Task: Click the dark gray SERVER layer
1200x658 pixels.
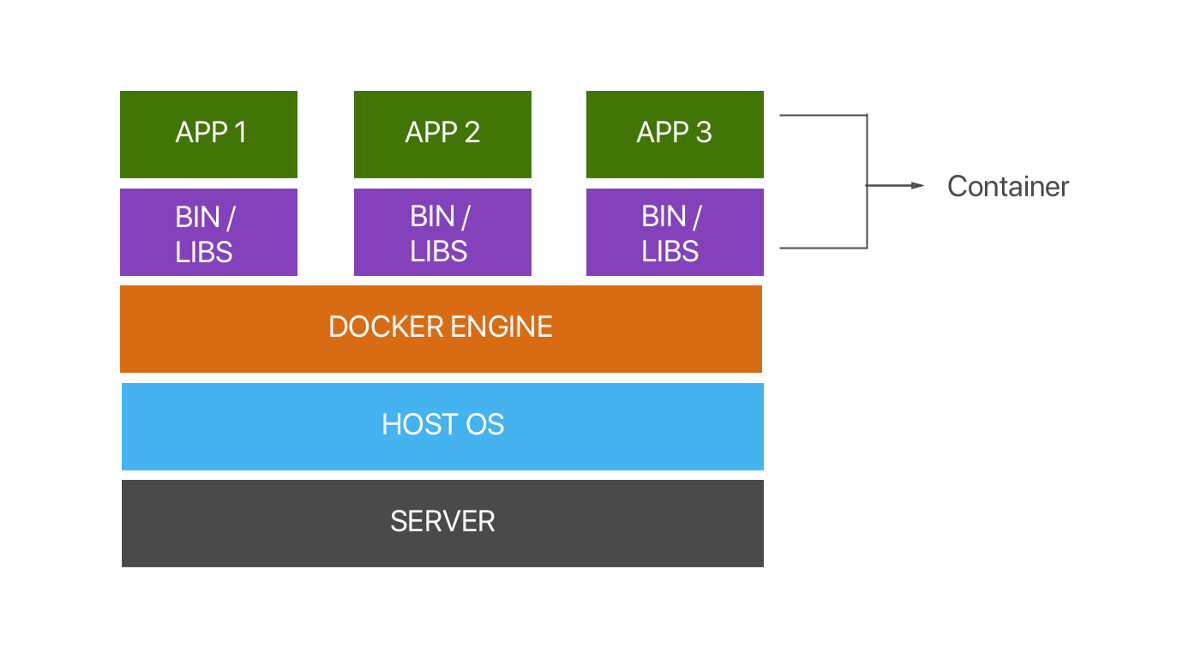Action: tap(443, 523)
